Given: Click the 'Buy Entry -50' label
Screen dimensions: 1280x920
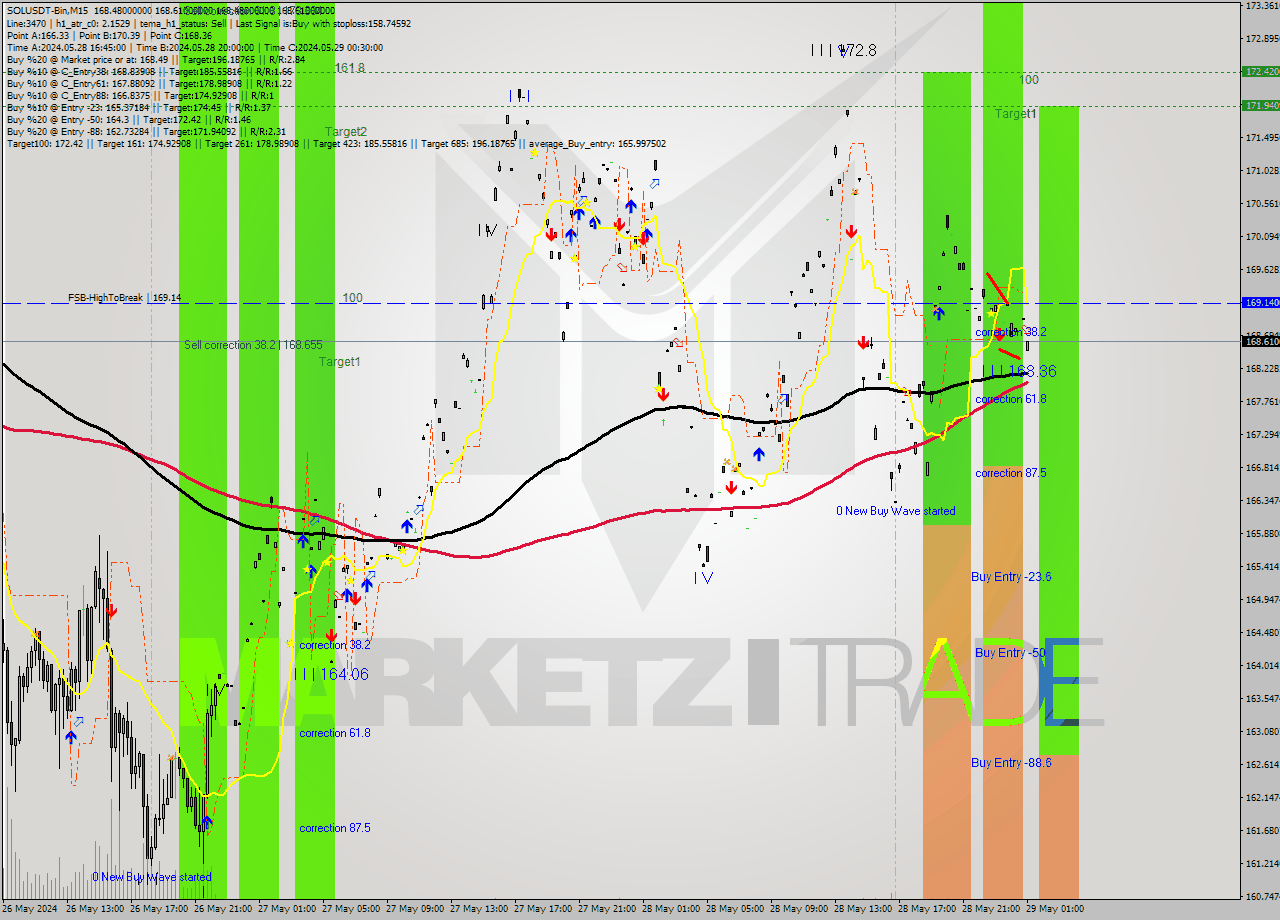Looking at the screenshot, I should (x=1010, y=652).
